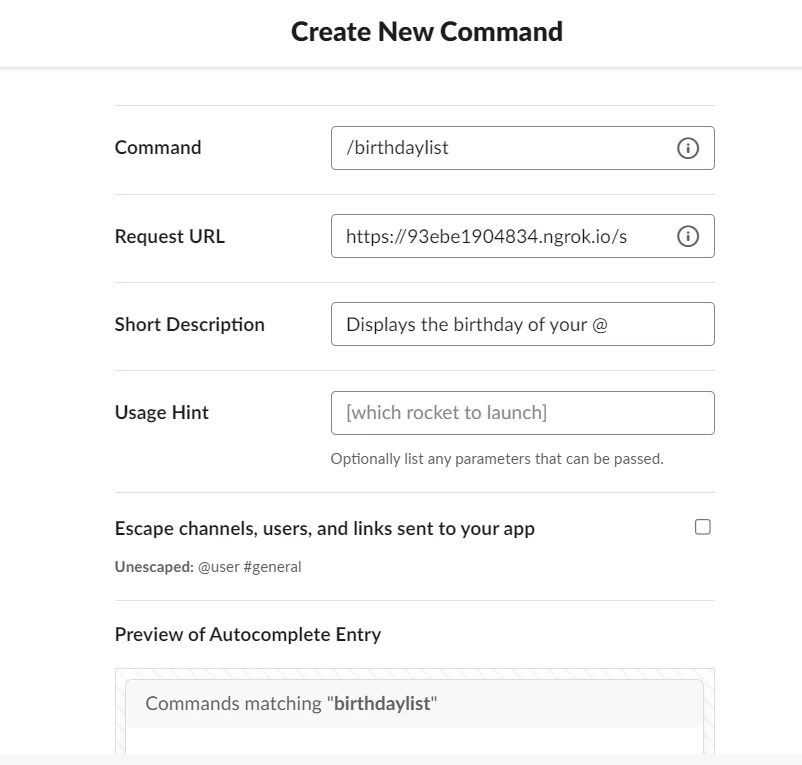
Task: Click the "Unescaped:" label text
Action: pyautogui.click(x=153, y=567)
